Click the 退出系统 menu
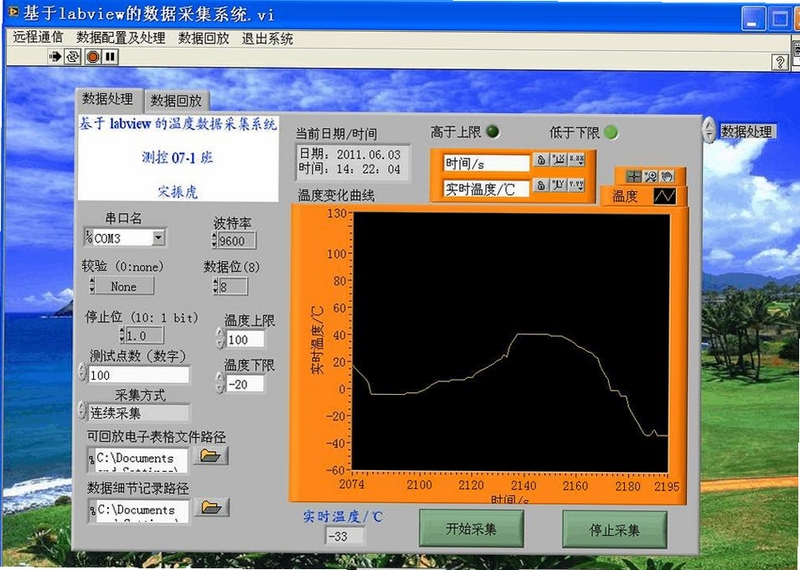This screenshot has width=800, height=570. (x=267, y=39)
